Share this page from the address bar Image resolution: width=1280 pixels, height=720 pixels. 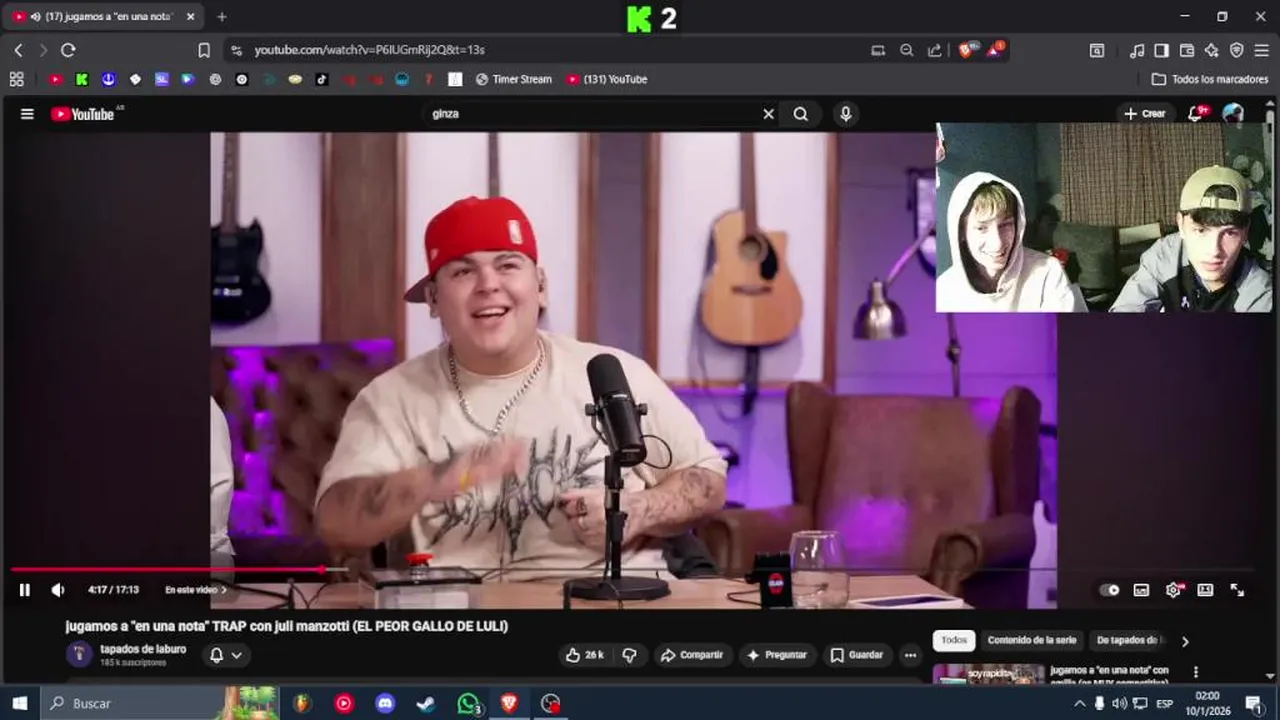pos(934,50)
